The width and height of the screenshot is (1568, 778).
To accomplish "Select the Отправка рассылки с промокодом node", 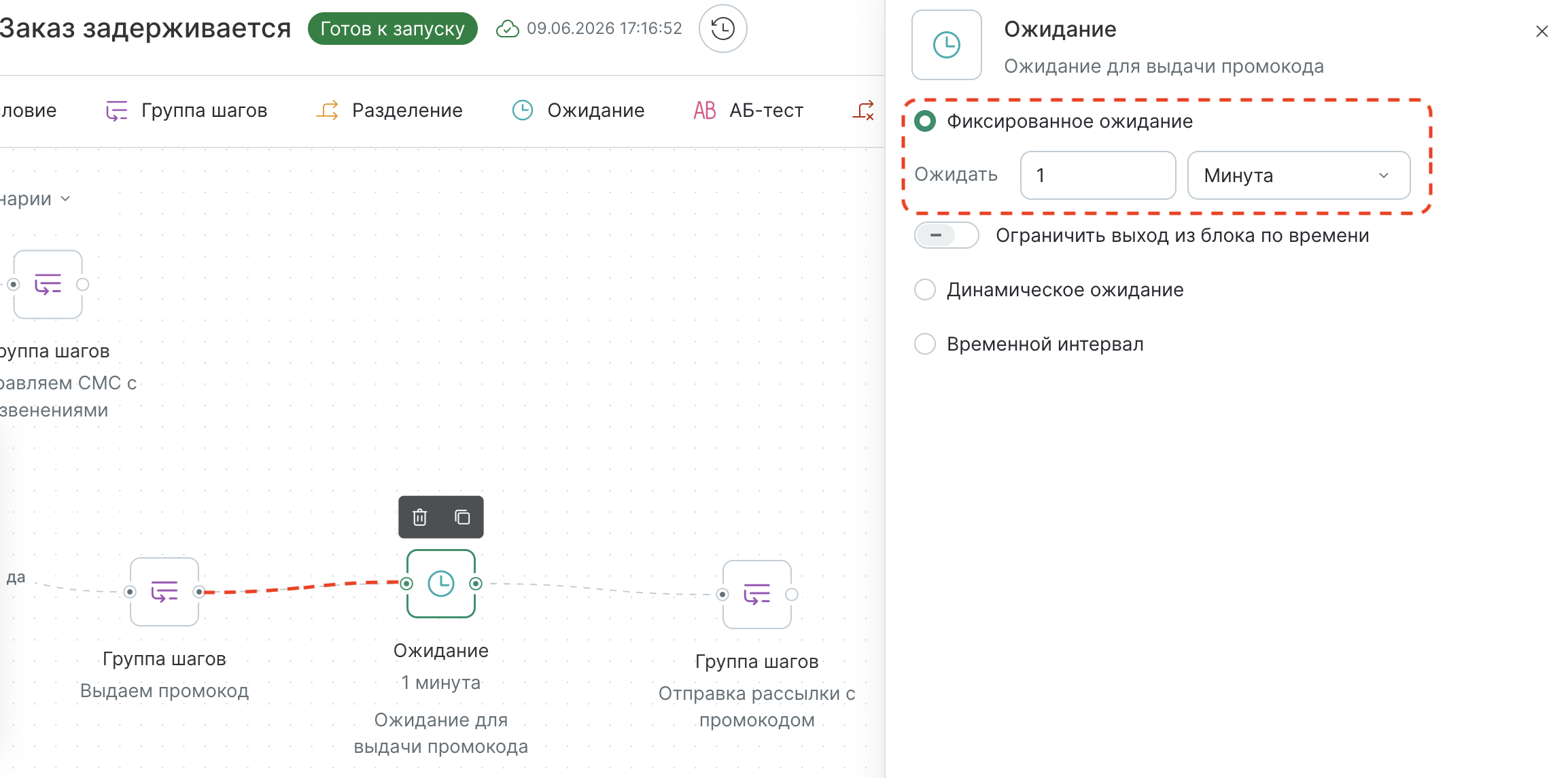I will (x=757, y=595).
